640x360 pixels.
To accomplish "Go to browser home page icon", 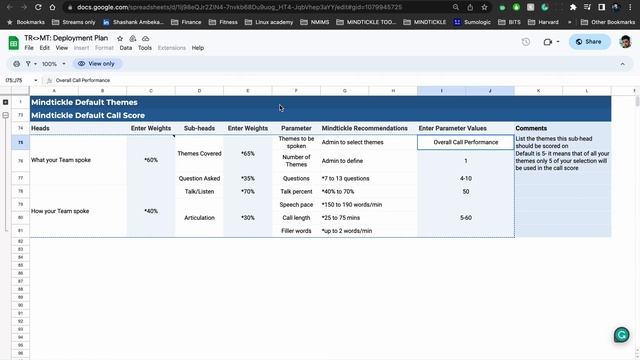I will coord(52,7).
